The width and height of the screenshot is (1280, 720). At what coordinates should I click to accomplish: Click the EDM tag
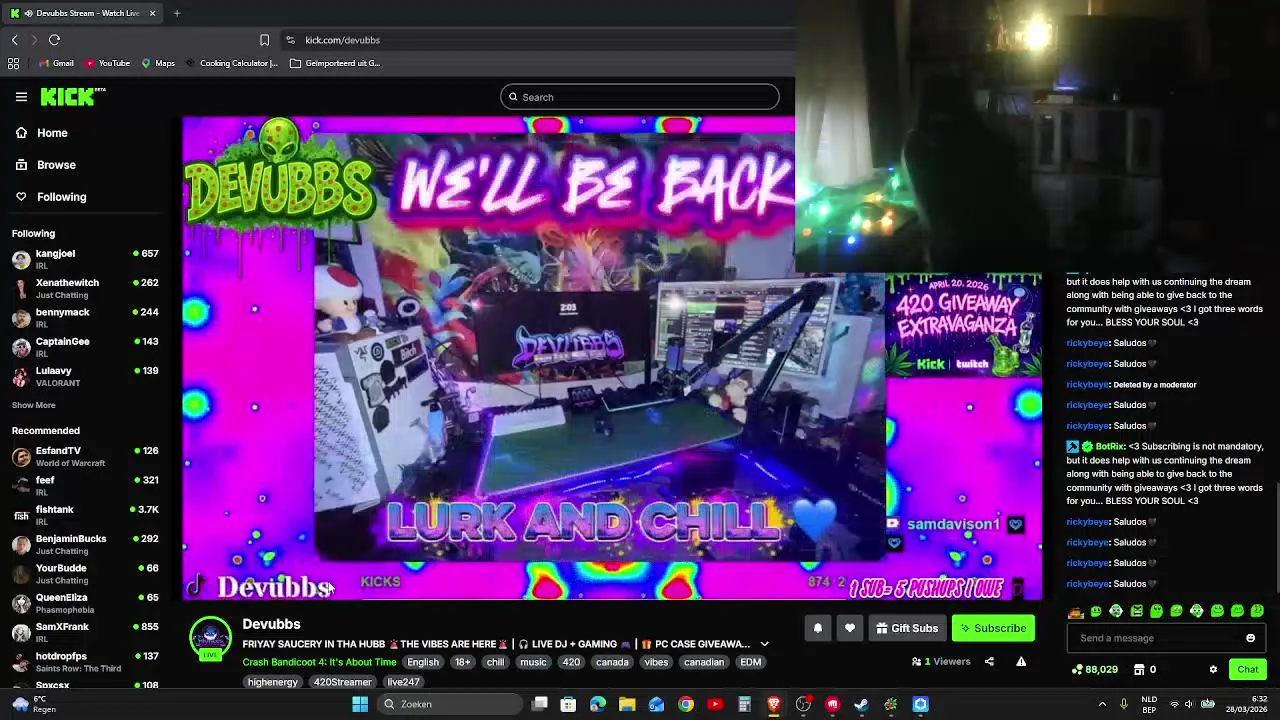(x=751, y=662)
